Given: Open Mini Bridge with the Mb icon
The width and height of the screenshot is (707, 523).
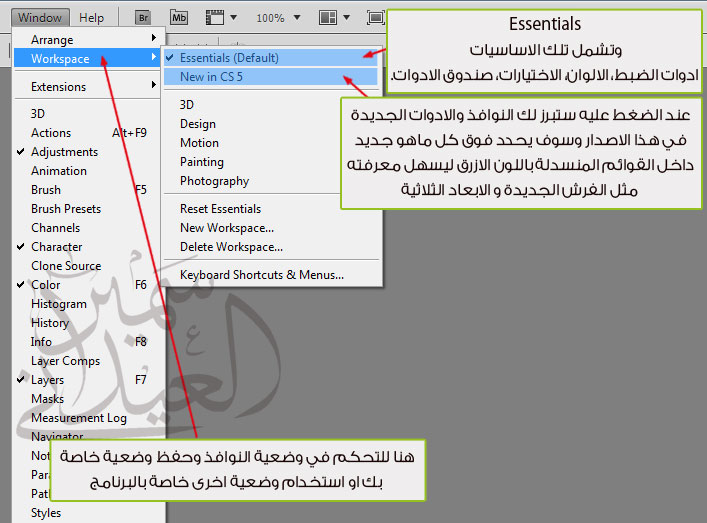Looking at the screenshot, I should tap(179, 18).
